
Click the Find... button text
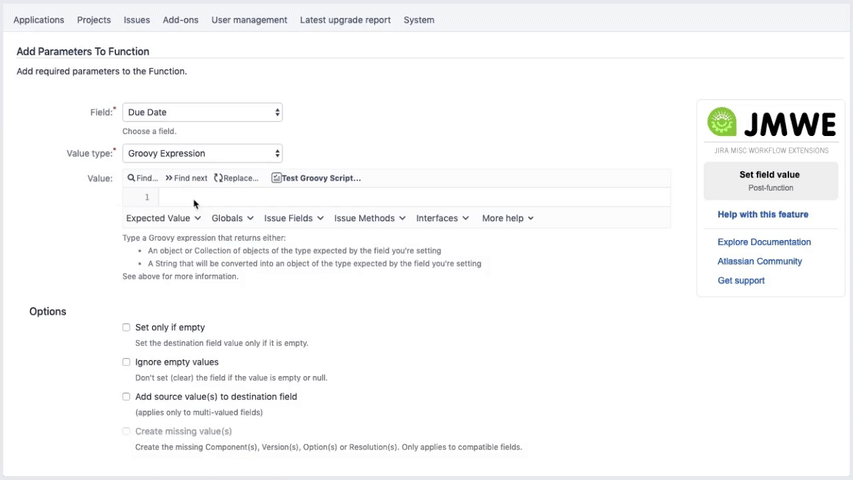[x=147, y=178]
